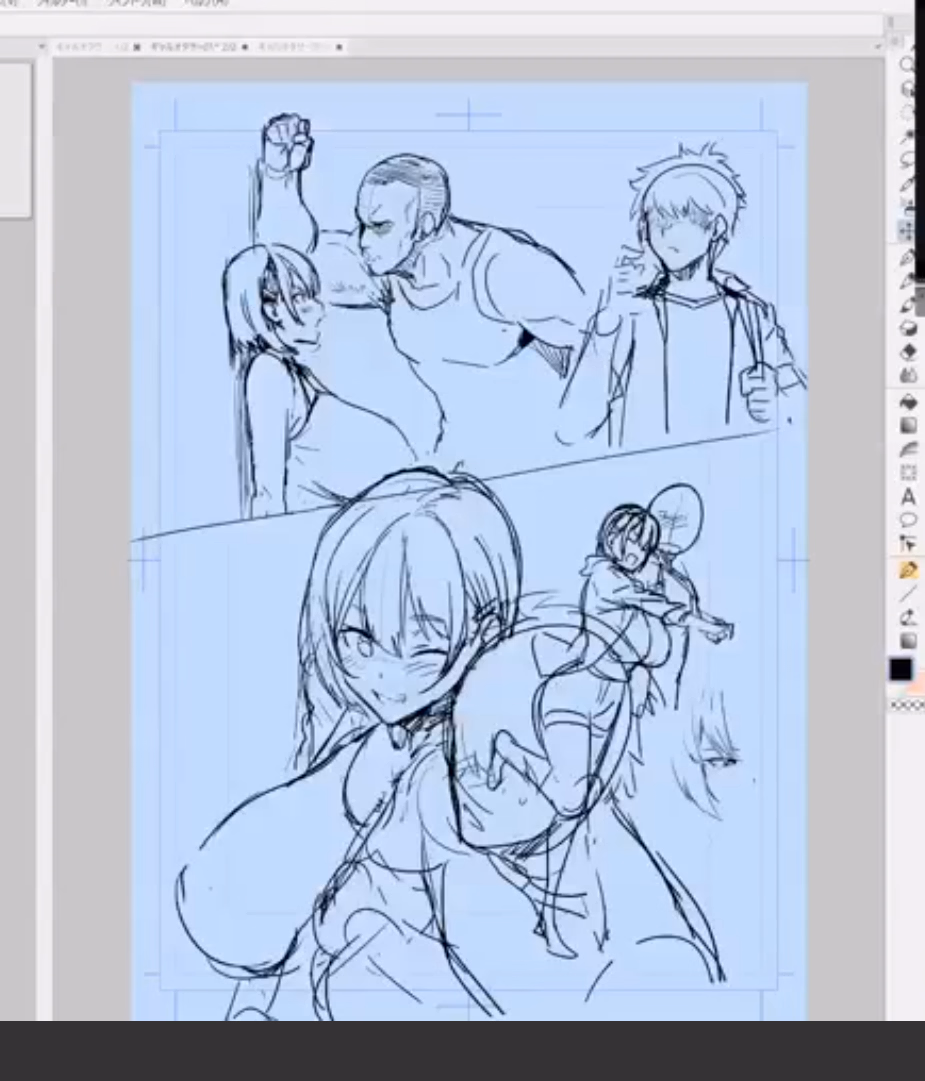This screenshot has width=925, height=1081.
Task: Select the Gradient tool below the bucket
Action: click(x=908, y=425)
